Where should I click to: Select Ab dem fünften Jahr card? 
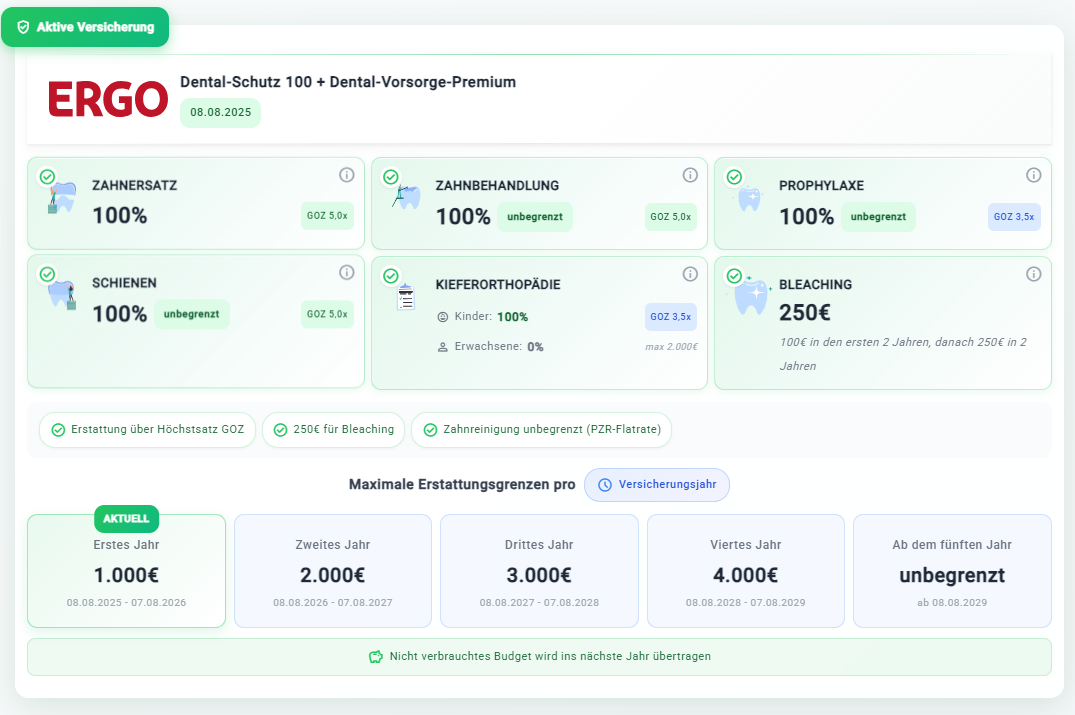[952, 571]
